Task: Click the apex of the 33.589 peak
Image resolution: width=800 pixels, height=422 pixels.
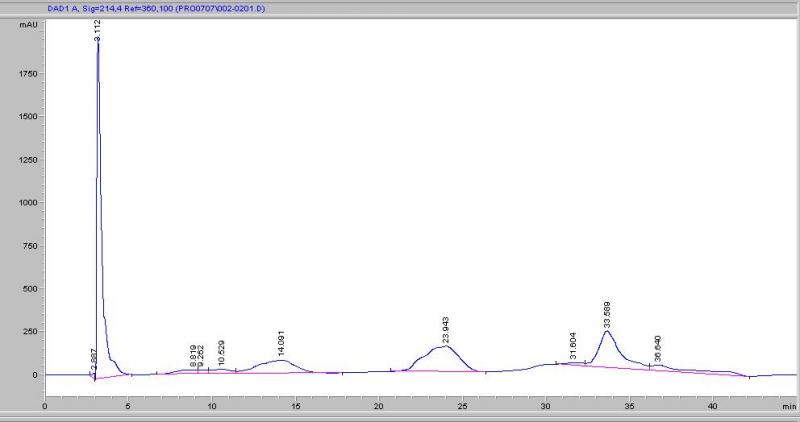Action: pos(606,331)
